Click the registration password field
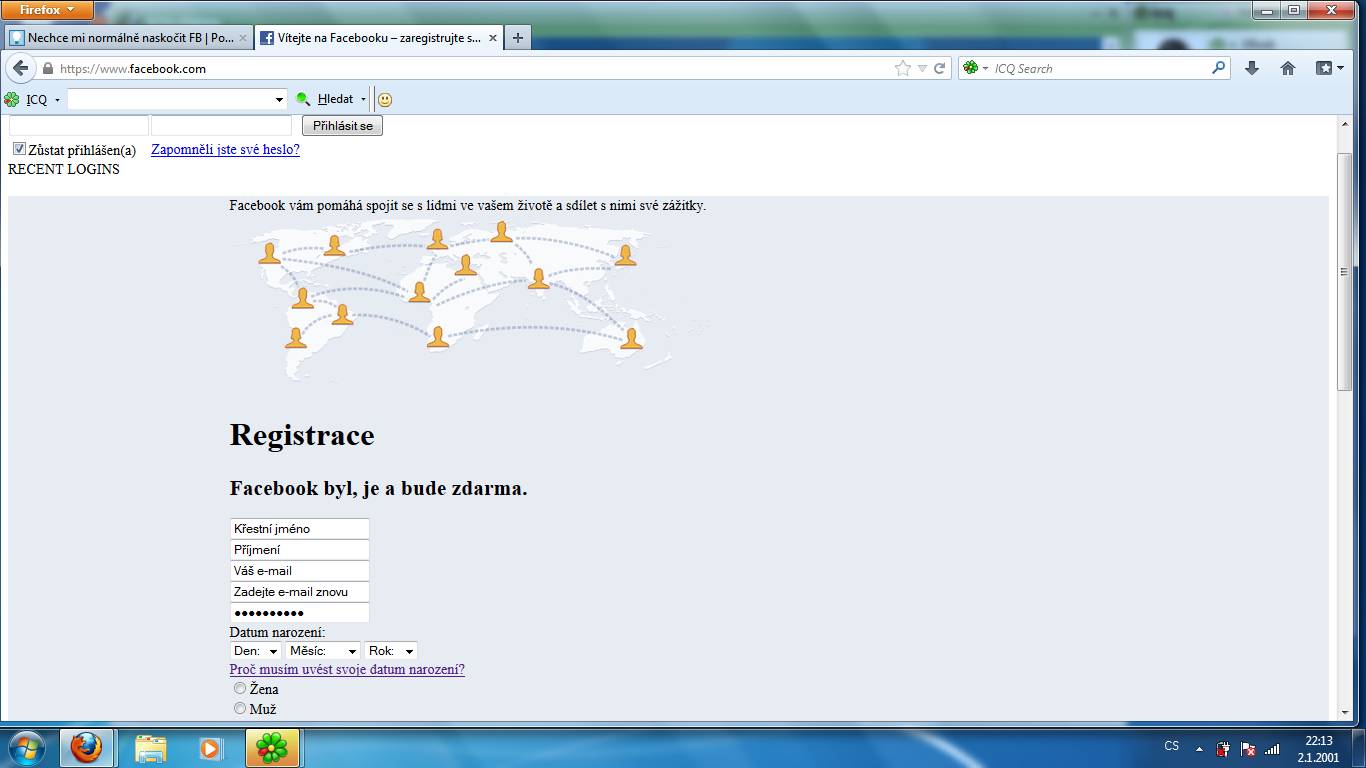 click(300, 613)
